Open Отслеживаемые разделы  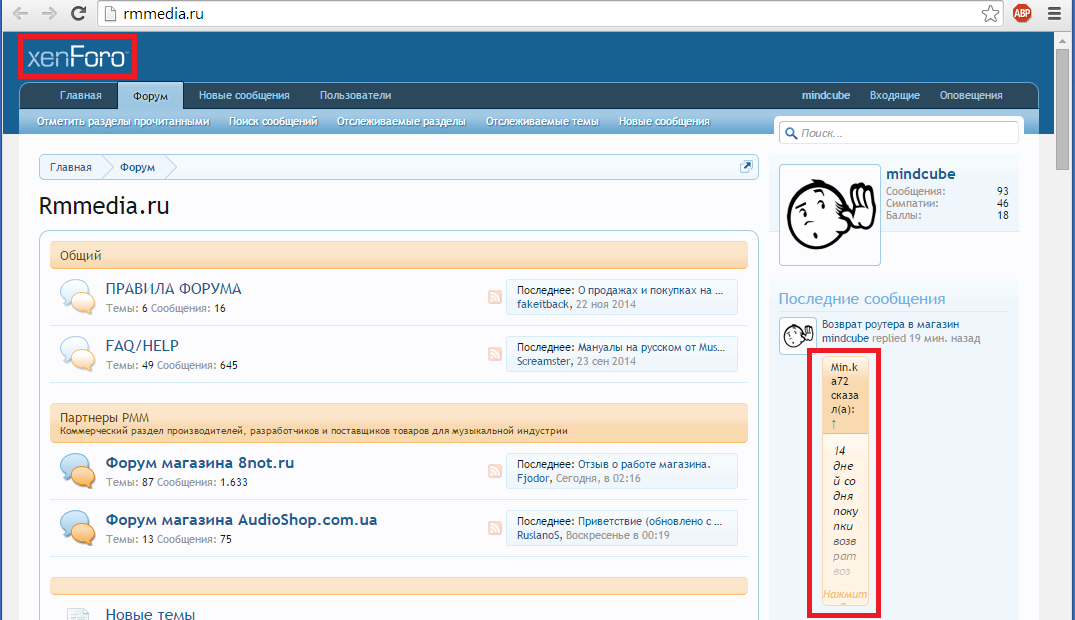coord(401,121)
